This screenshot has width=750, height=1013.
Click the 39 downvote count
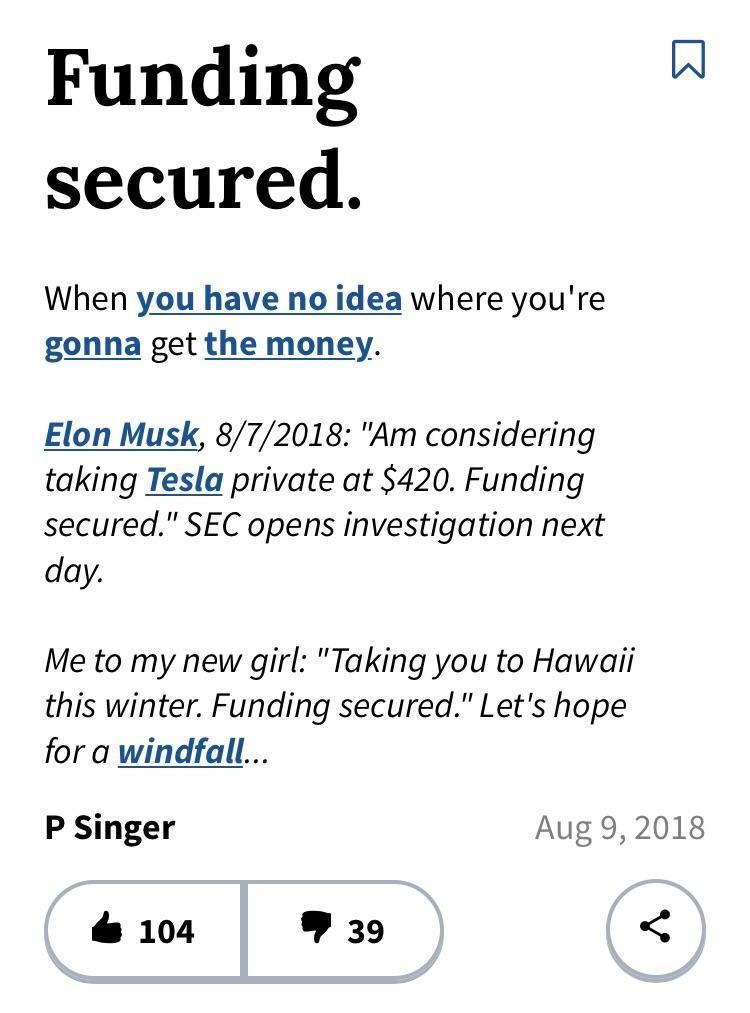point(365,931)
